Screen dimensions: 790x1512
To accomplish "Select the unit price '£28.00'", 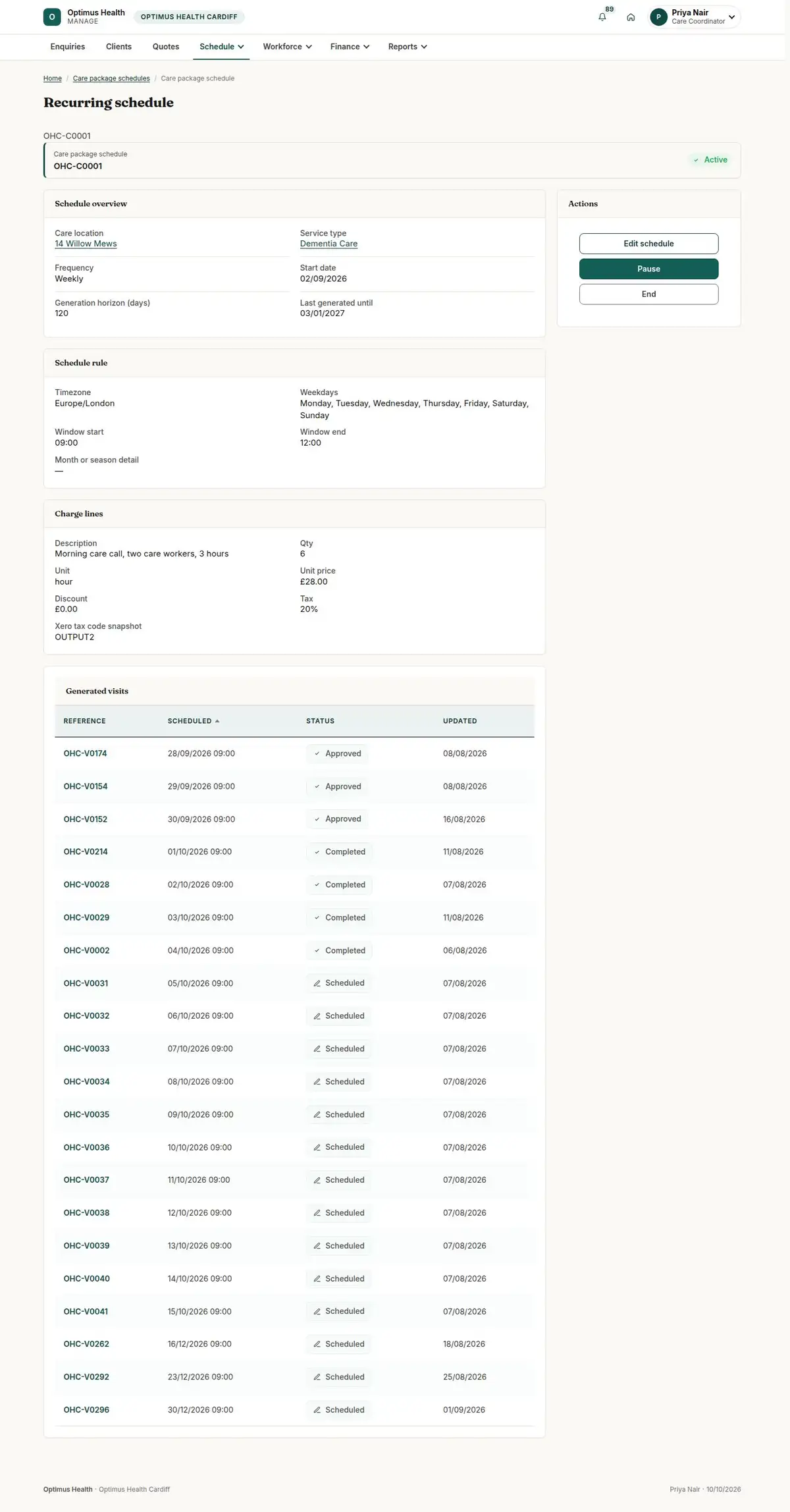I will click(x=314, y=582).
